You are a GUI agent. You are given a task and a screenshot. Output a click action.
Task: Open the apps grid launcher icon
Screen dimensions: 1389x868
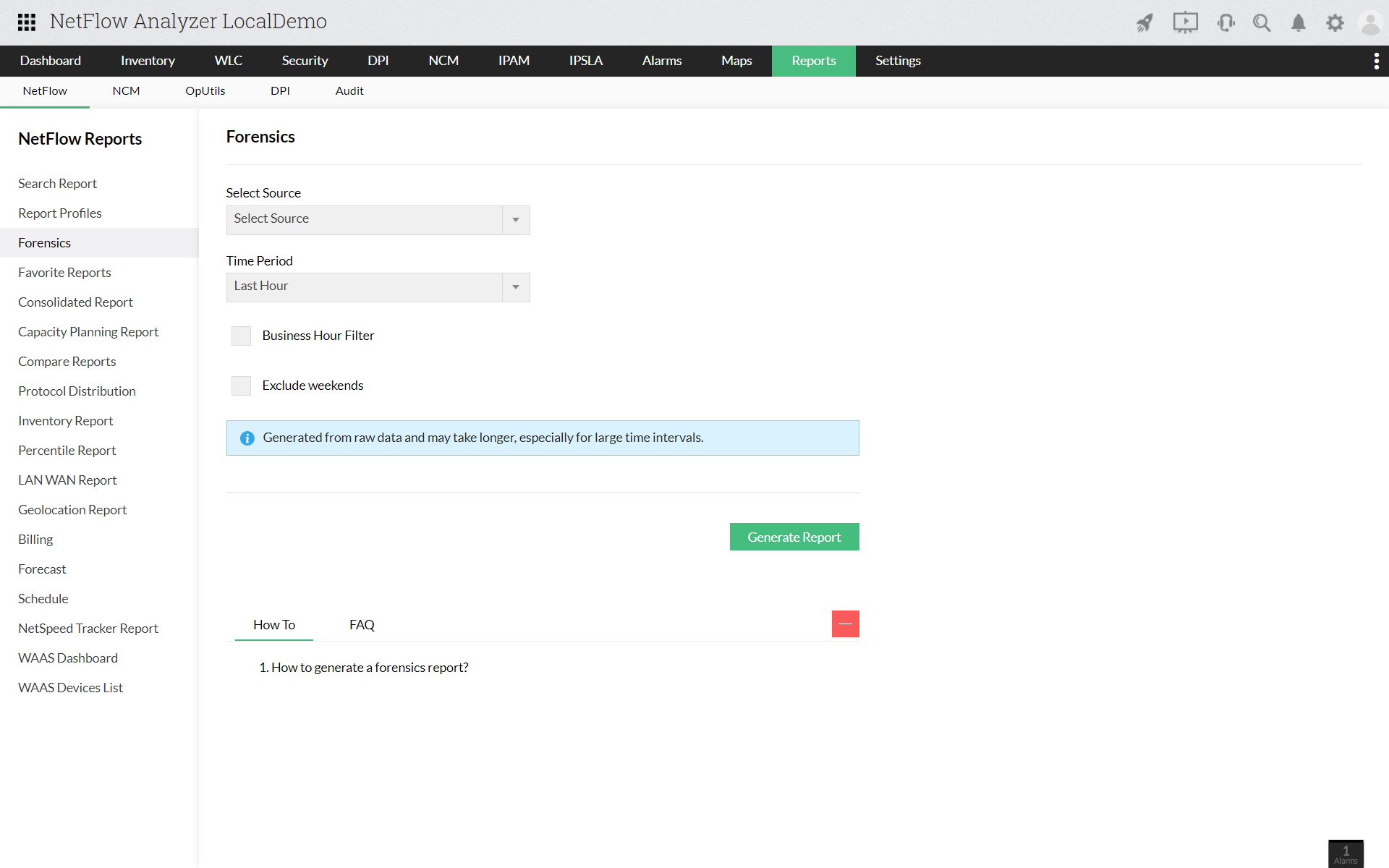(27, 22)
